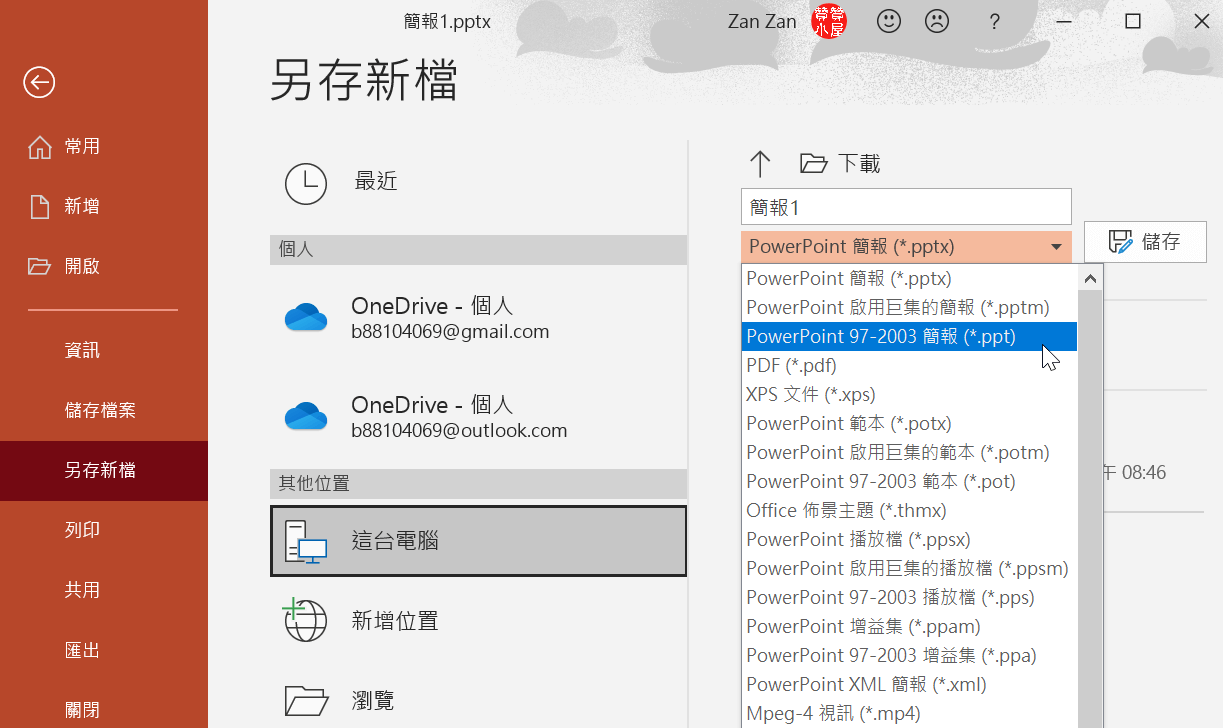Click the globe icon for 新增位置
The width and height of the screenshot is (1223, 728).
tap(305, 620)
